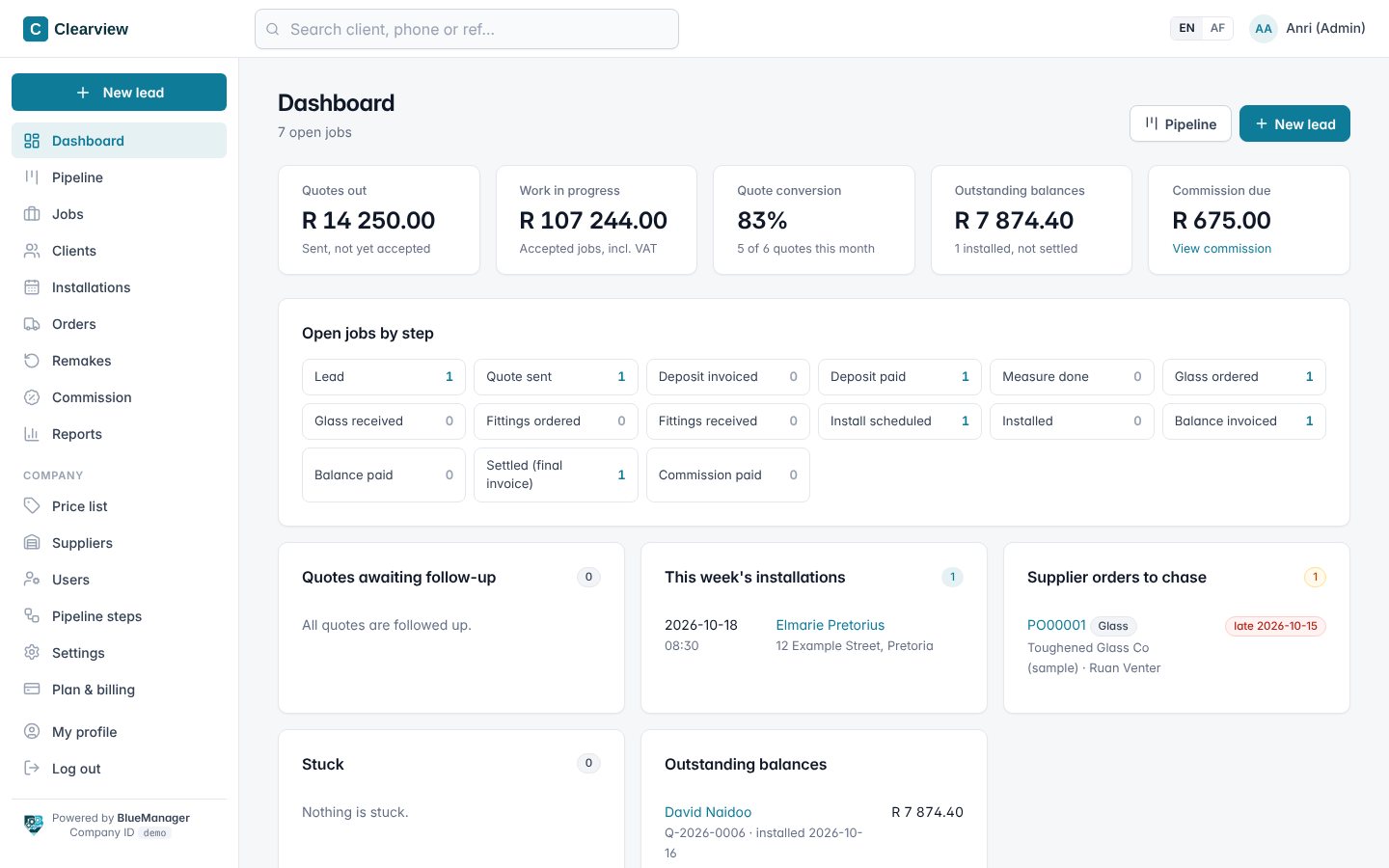Open the Deposit paid step tile
Screen dimensions: 1389x868
coord(900,377)
